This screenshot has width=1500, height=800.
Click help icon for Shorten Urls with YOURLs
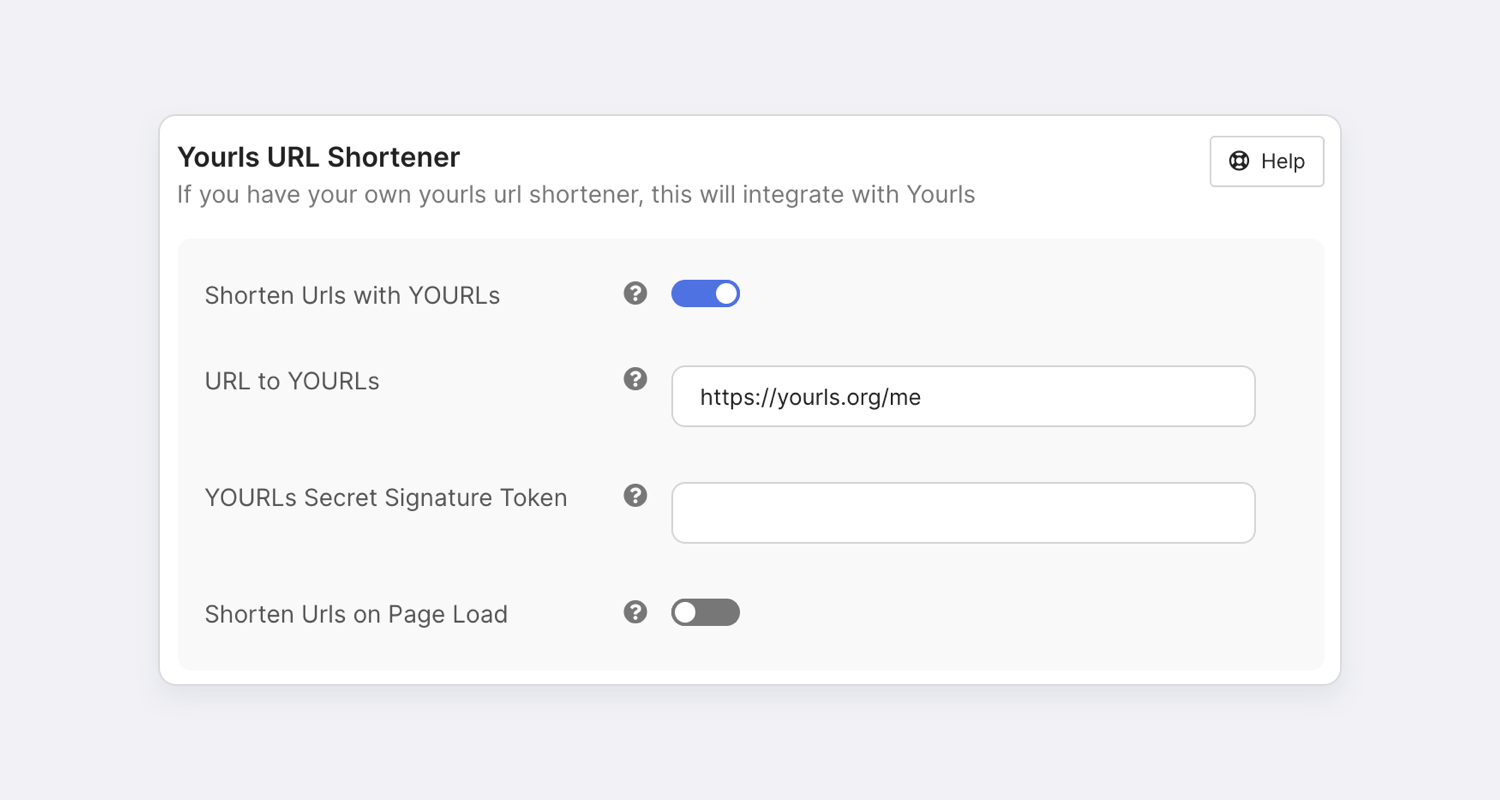tap(635, 293)
